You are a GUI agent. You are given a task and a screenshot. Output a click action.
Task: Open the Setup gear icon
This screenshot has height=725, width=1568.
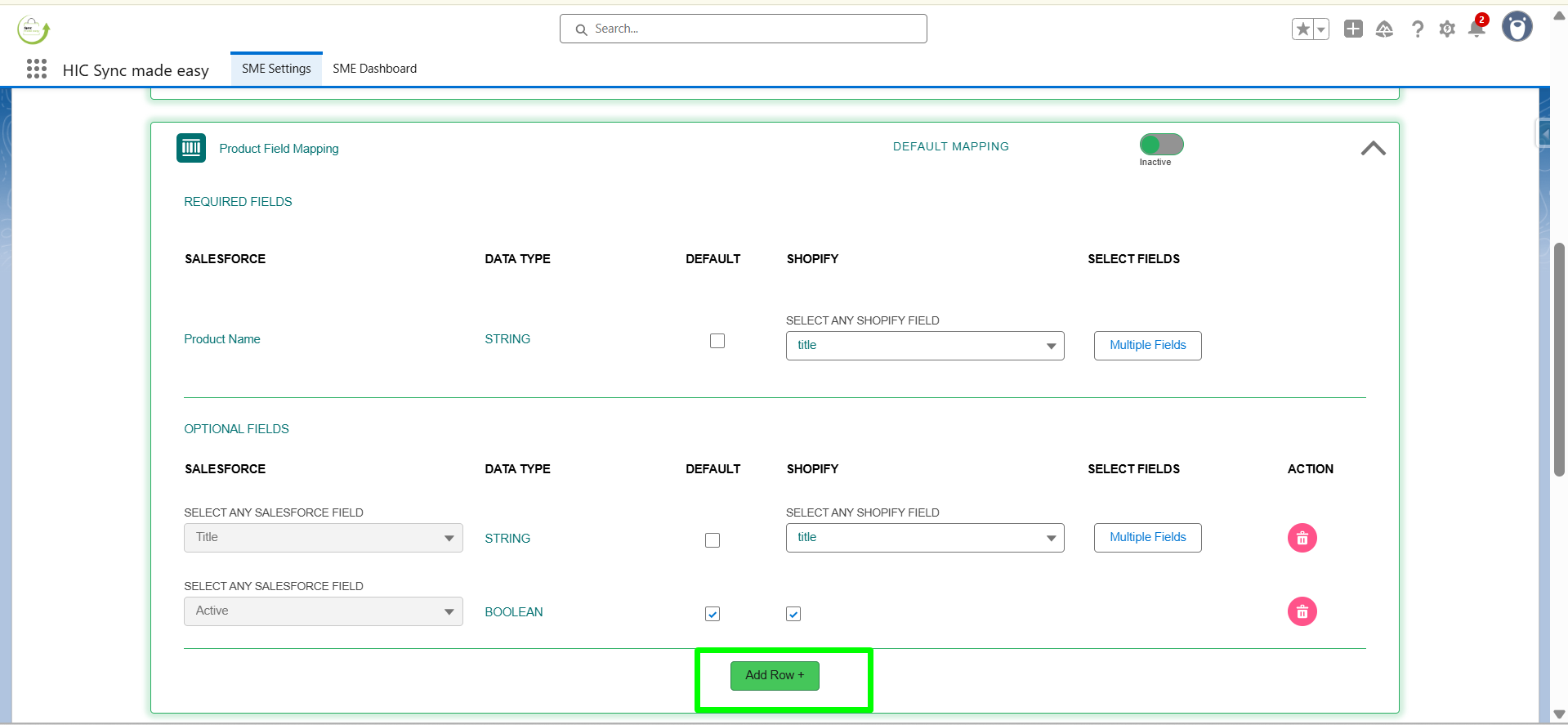[x=1447, y=29]
